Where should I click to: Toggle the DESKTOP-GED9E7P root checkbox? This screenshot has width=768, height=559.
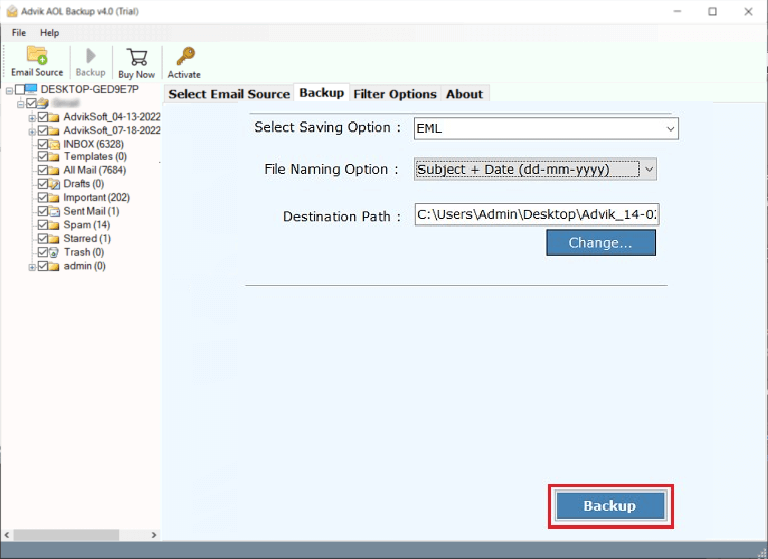20,89
